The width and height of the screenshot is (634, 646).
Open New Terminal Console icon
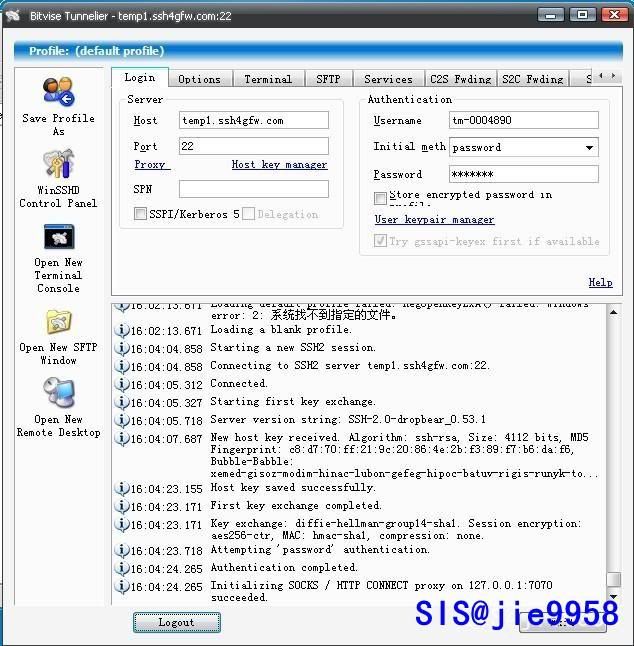coord(59,237)
